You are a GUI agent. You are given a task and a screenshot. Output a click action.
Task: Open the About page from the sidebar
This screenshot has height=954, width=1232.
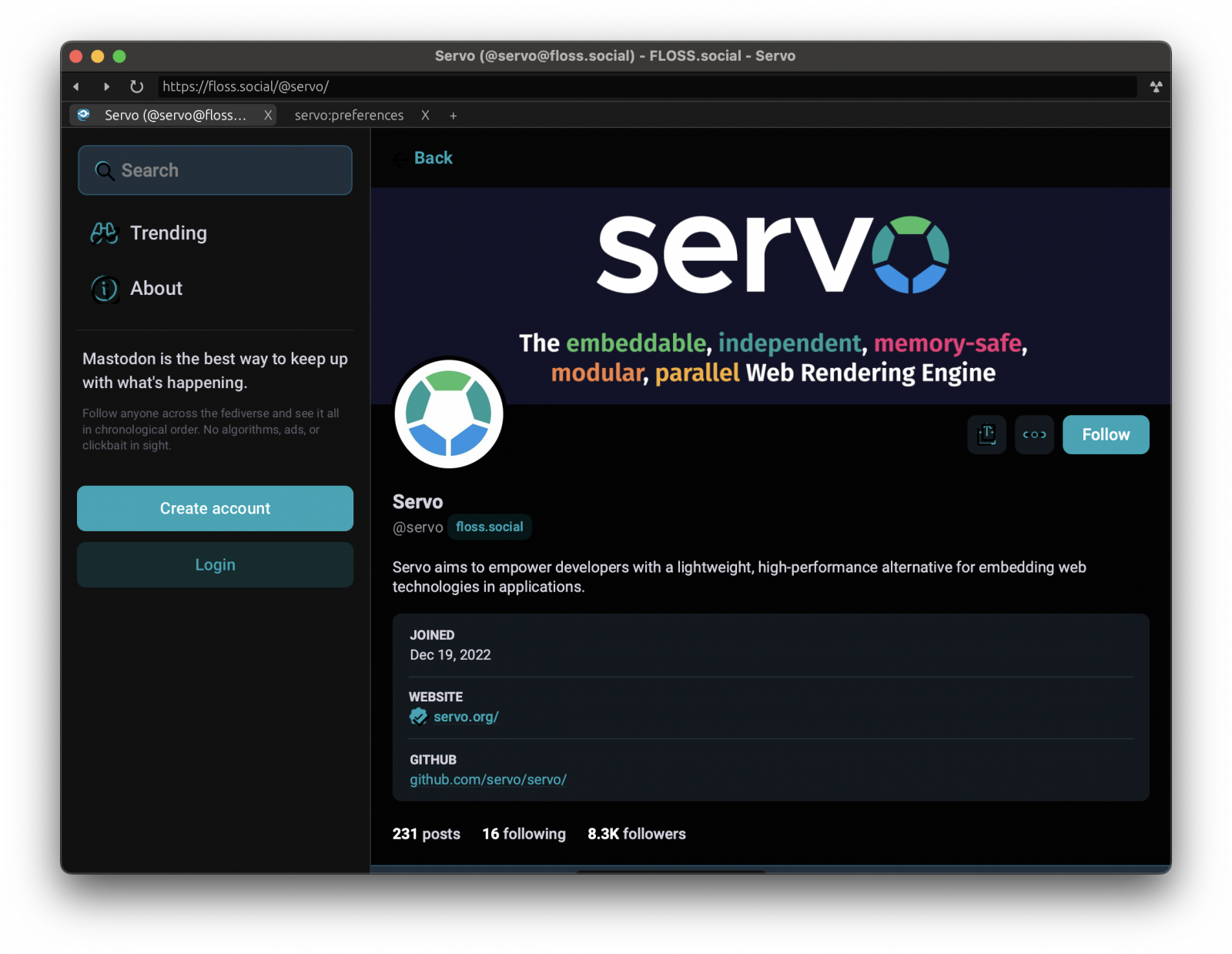coord(156,289)
